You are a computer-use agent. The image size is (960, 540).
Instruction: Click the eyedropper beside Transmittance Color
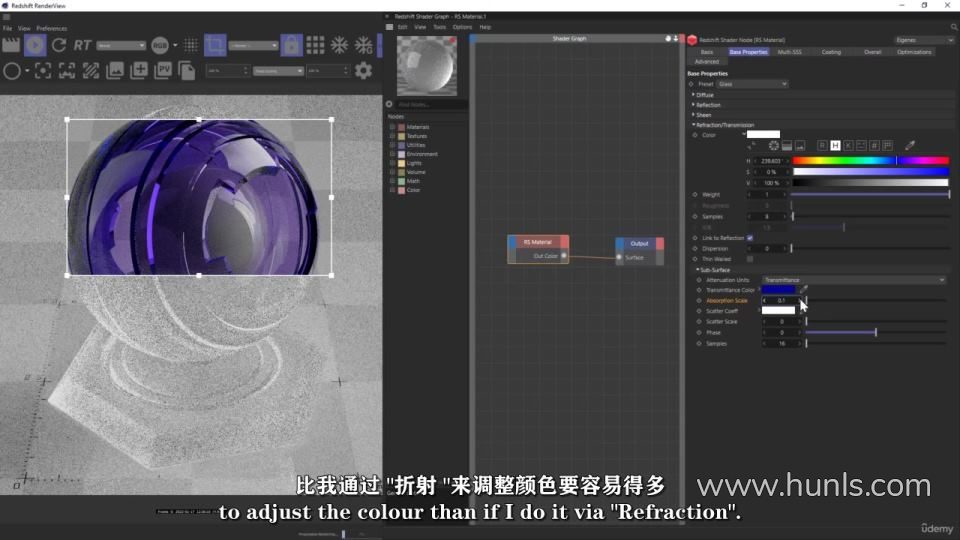click(804, 290)
